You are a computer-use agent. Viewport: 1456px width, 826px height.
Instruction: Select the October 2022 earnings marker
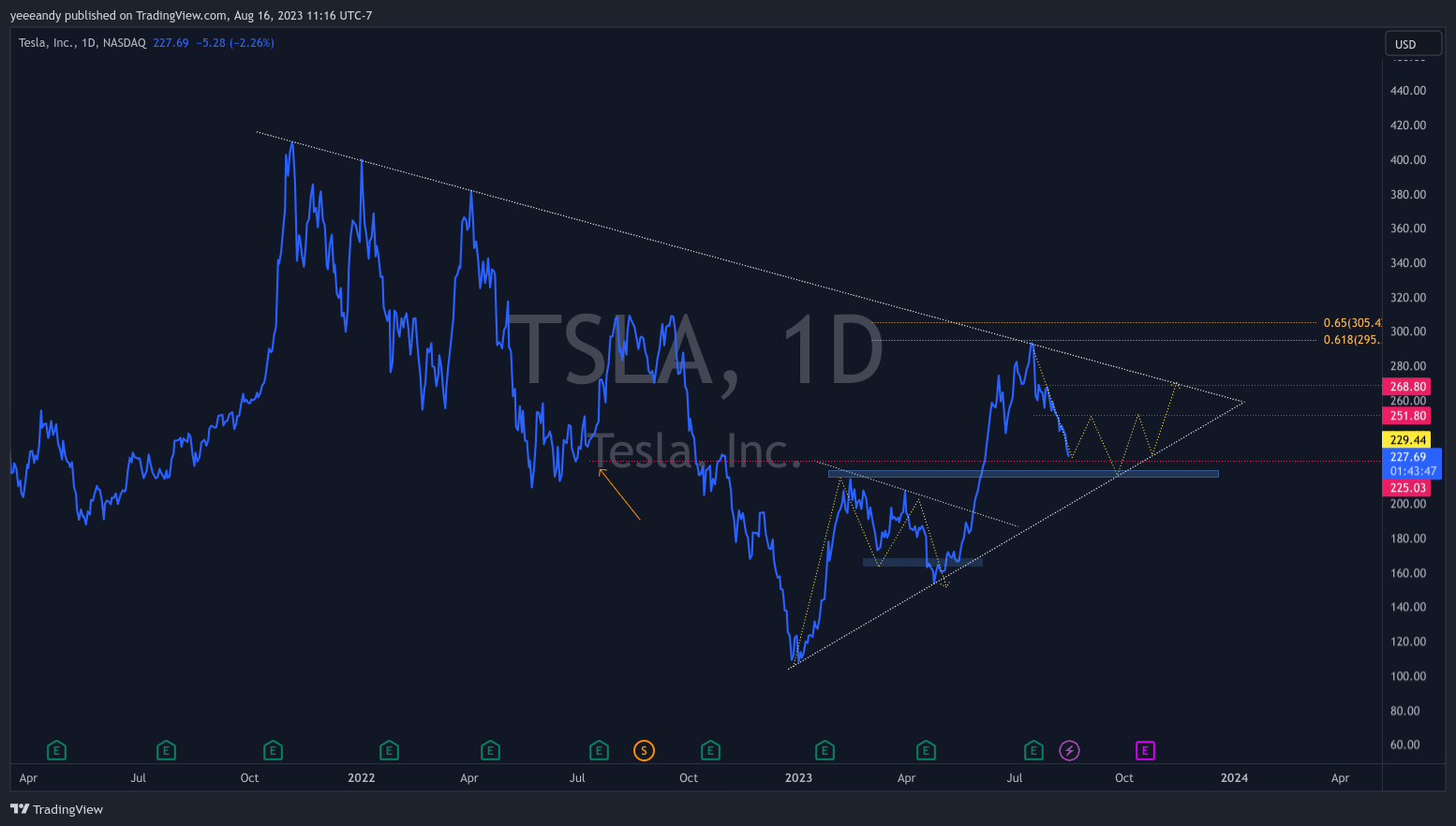[x=710, y=750]
